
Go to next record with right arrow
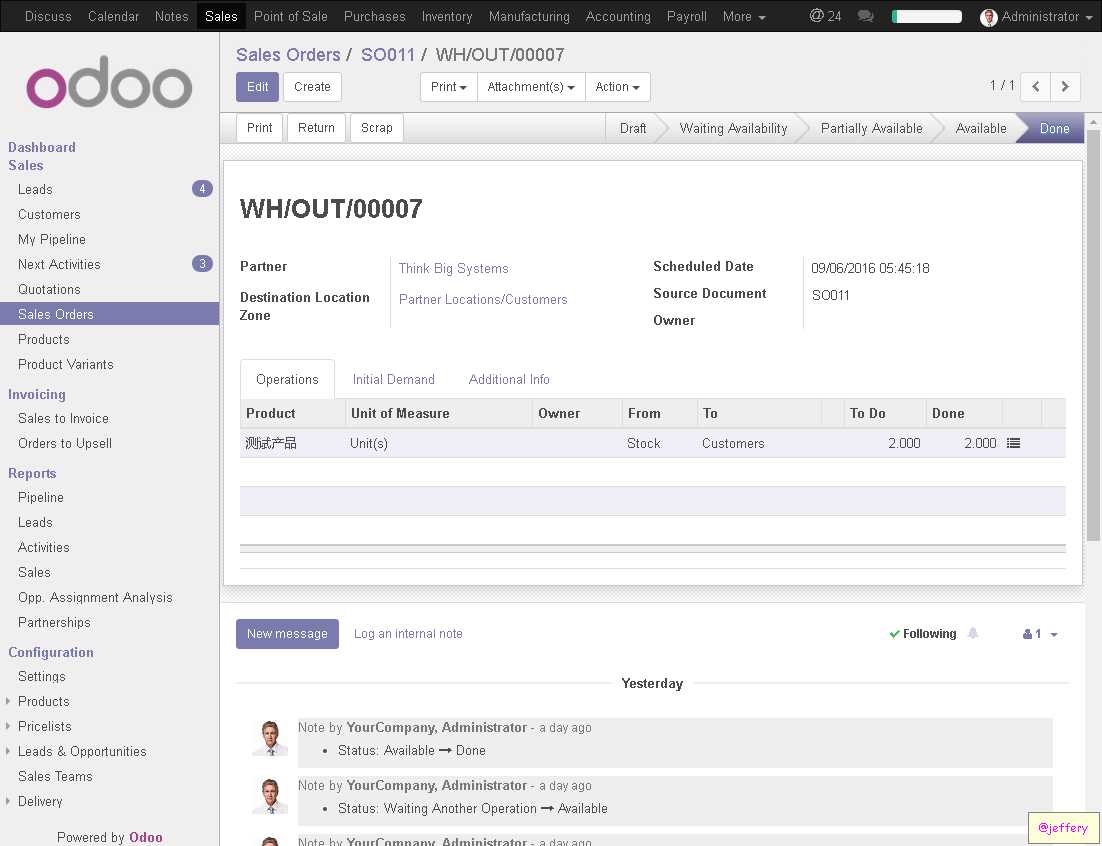pyautogui.click(x=1065, y=86)
